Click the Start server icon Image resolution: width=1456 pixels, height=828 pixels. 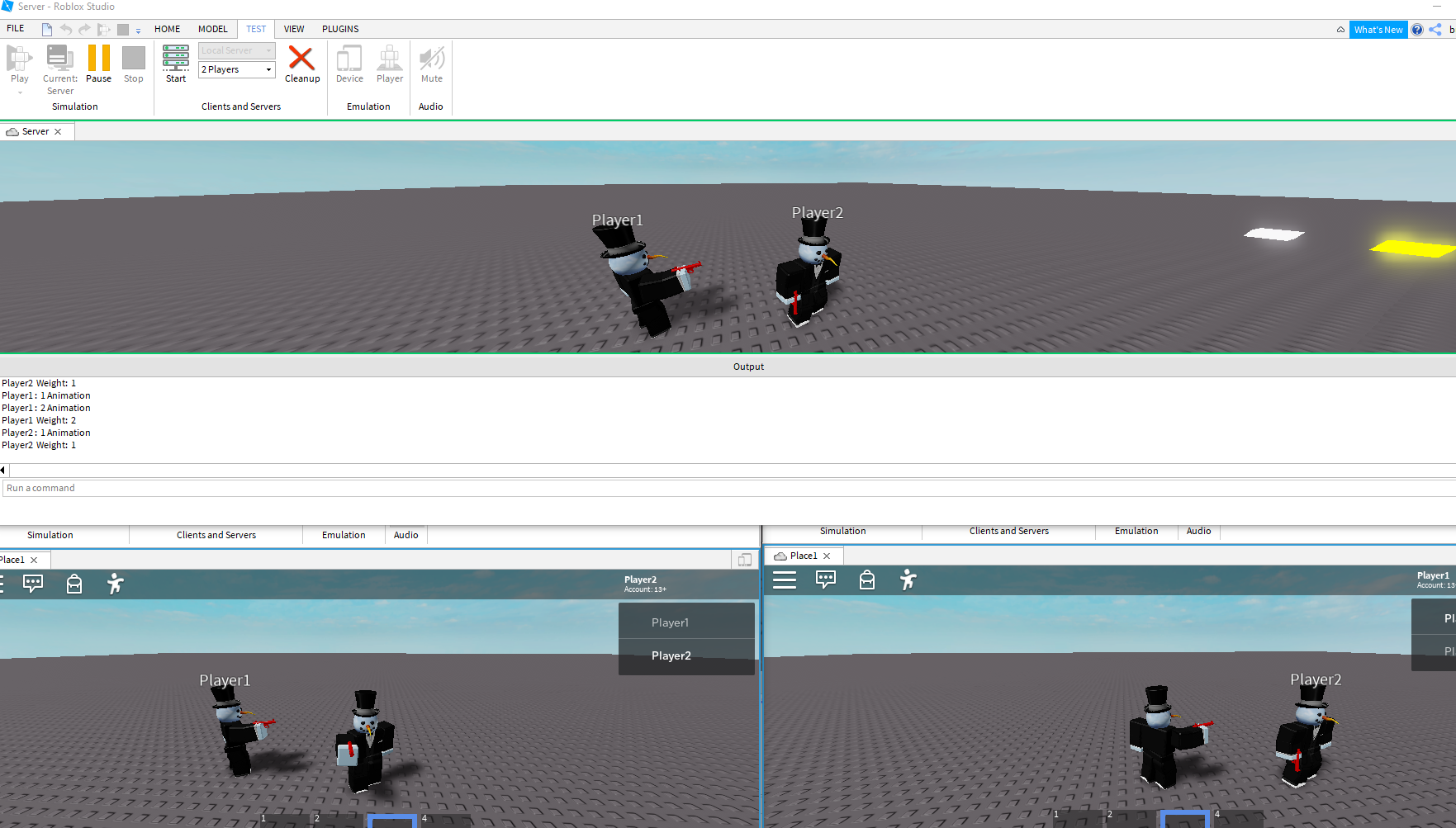[x=176, y=58]
